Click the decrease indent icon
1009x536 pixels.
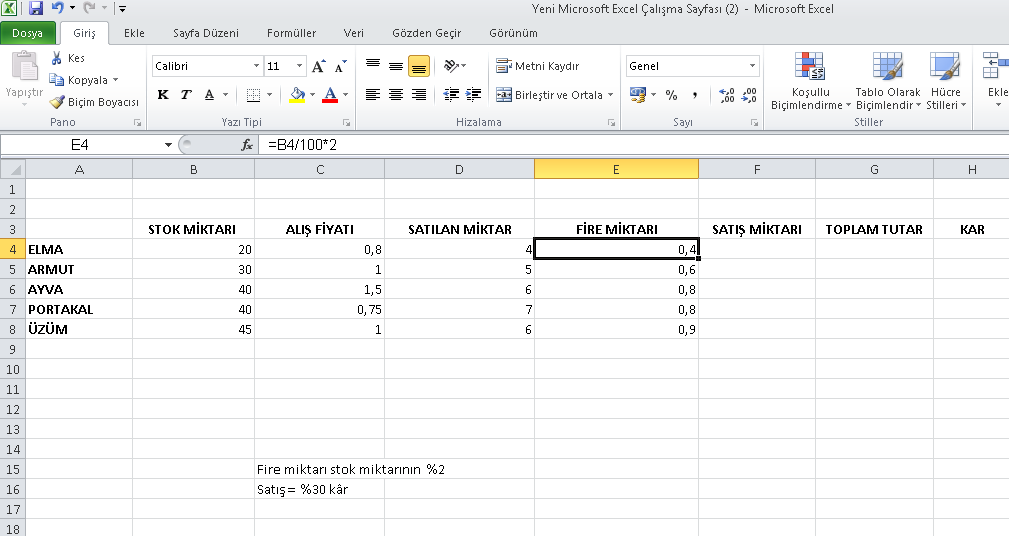451,95
